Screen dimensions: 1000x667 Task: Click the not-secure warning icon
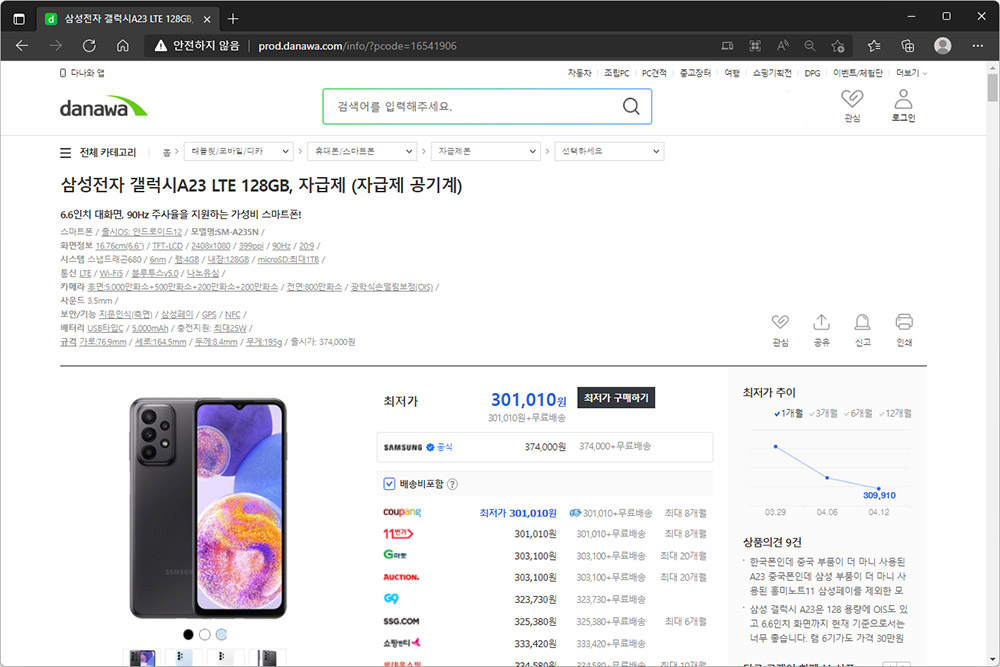[x=161, y=46]
